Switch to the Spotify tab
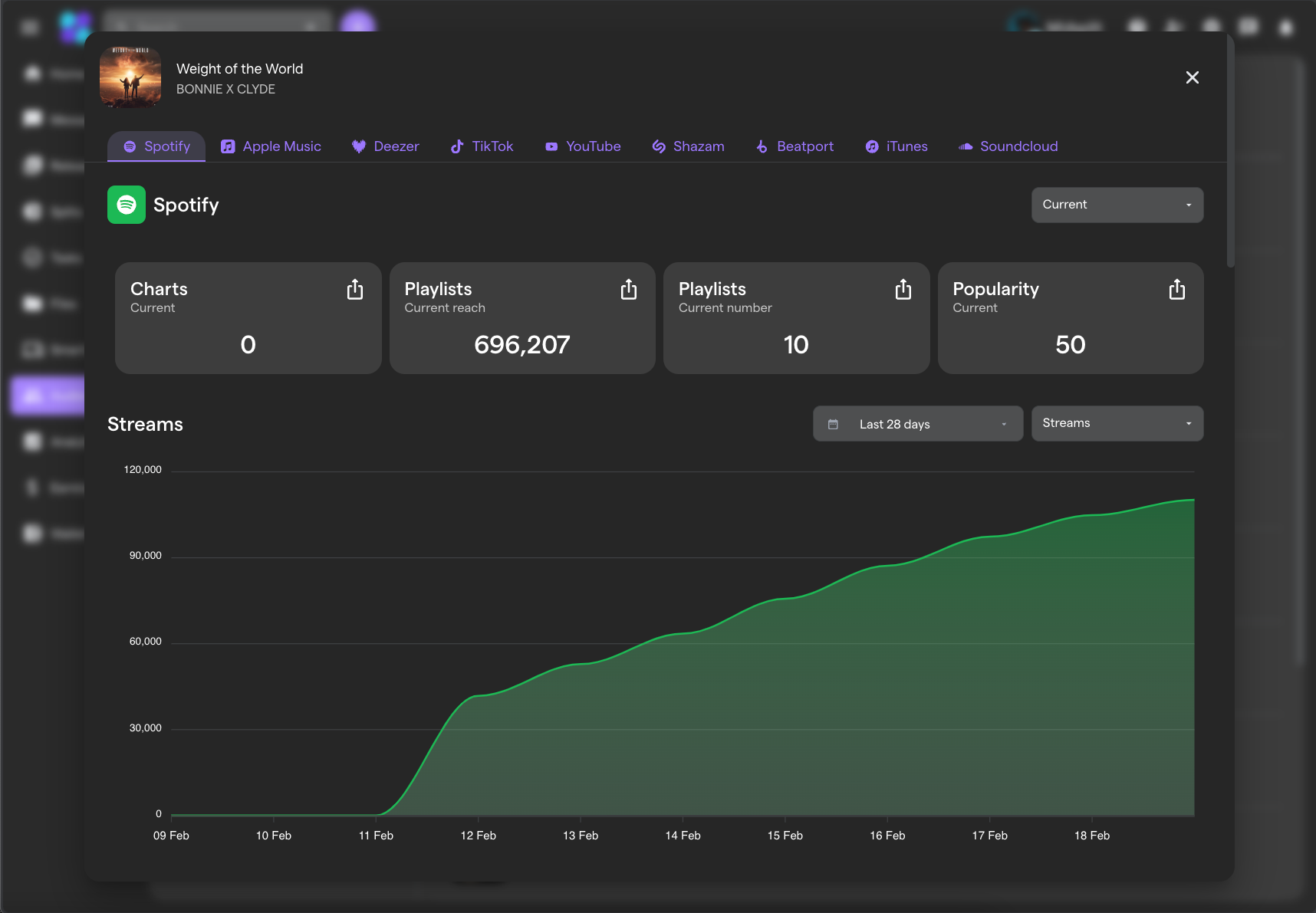 156,146
